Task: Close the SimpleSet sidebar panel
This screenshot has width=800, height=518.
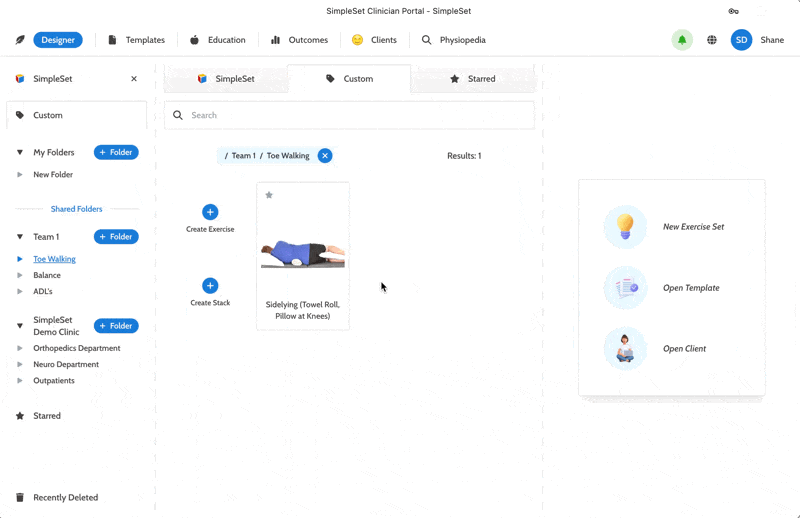Action: point(134,79)
